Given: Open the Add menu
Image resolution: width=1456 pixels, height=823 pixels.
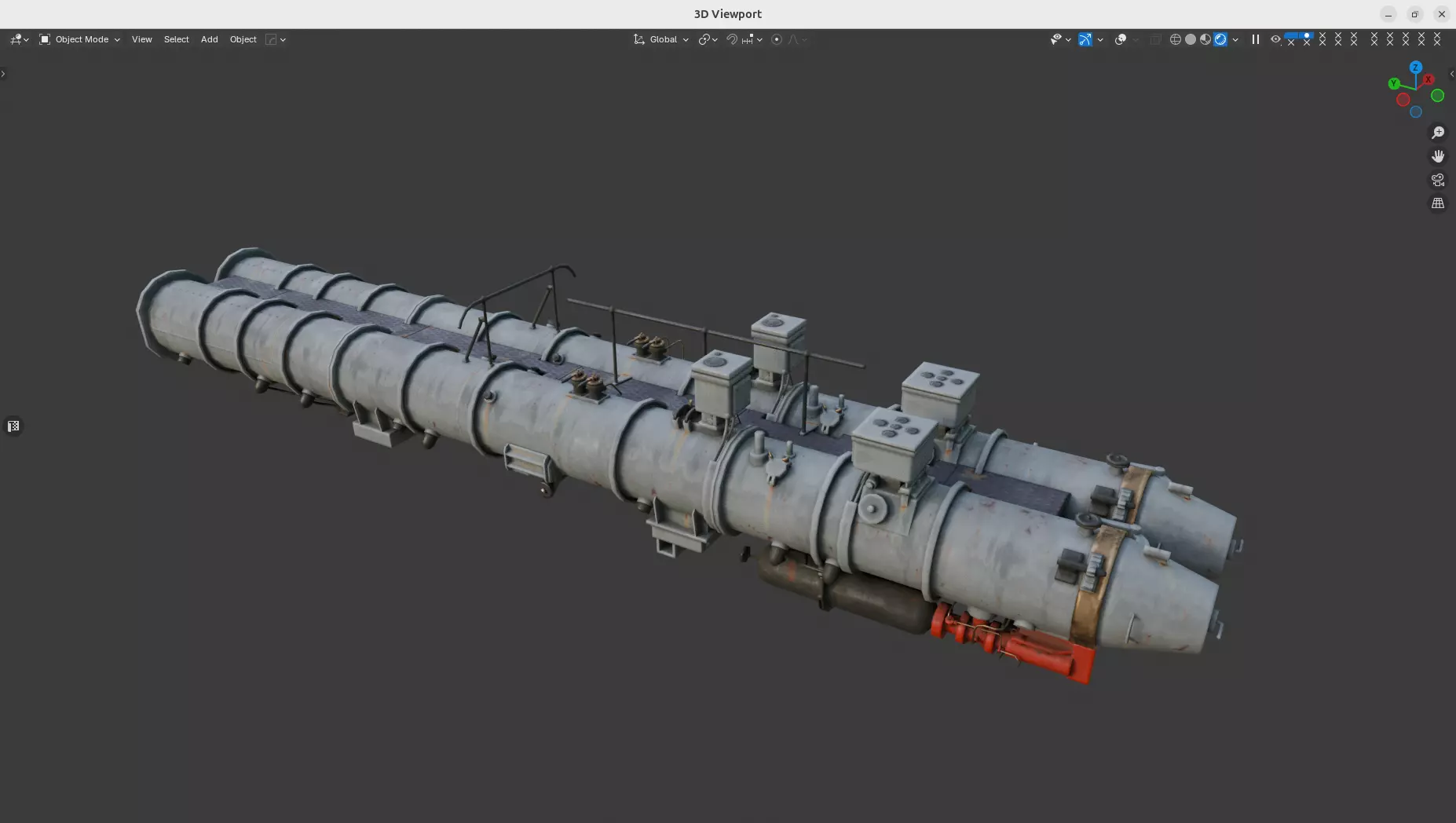Looking at the screenshot, I should pos(209,39).
